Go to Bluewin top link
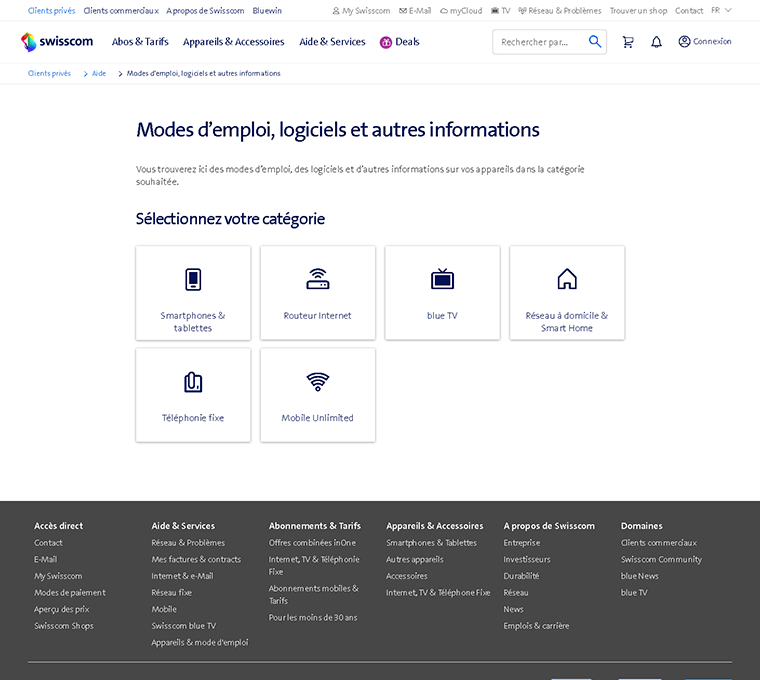This screenshot has width=760, height=680. (267, 11)
